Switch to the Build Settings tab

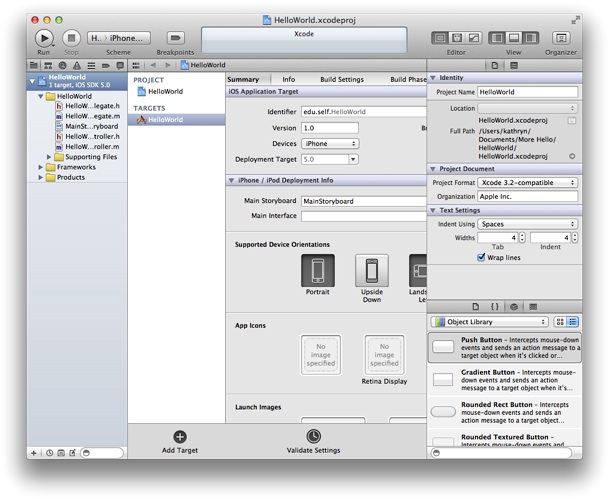tap(341, 79)
